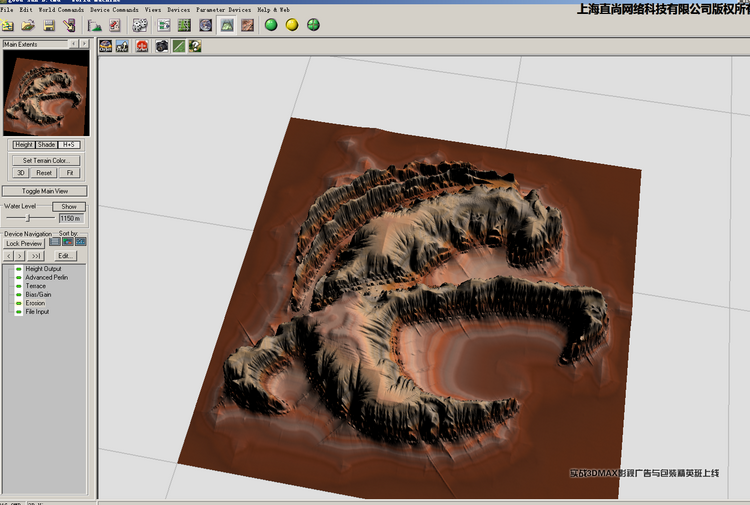The height and width of the screenshot is (505, 750).
Task: Click the device Edit... button
Action: coord(65,256)
